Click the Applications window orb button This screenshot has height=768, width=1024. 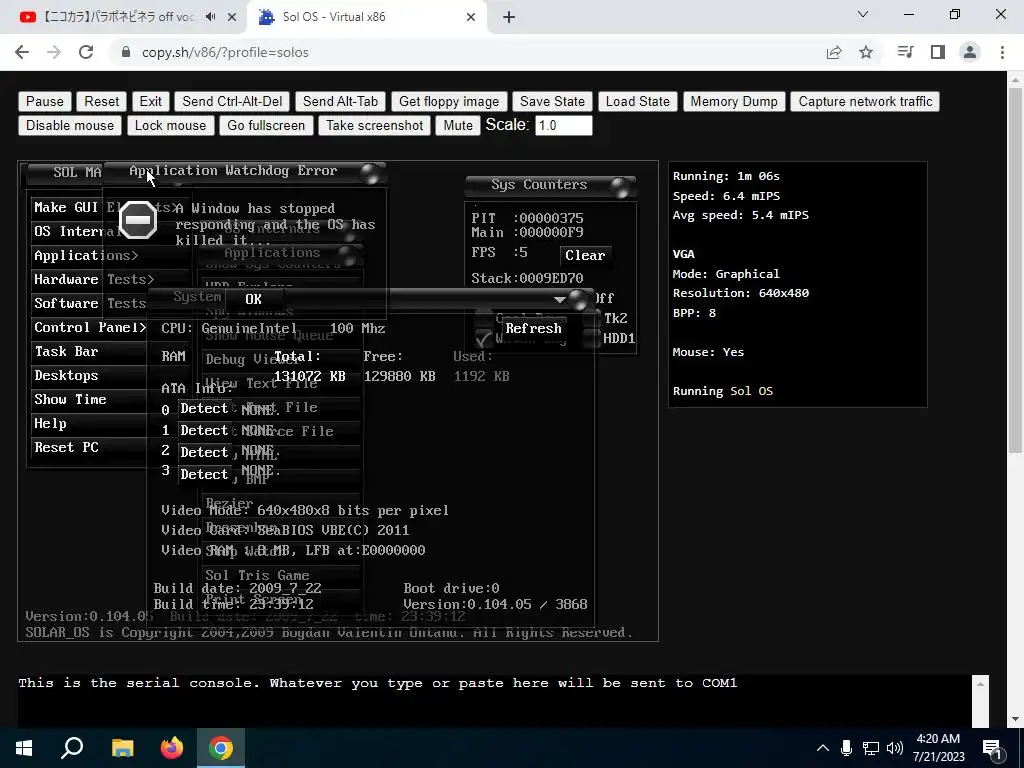pos(347,256)
